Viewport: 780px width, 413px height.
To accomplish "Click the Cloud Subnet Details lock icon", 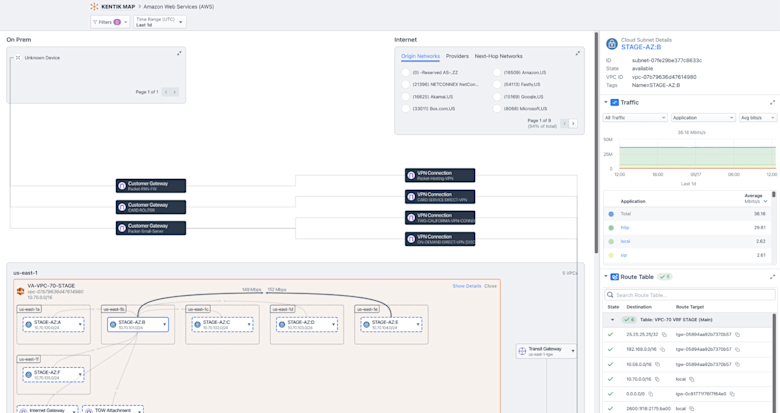I will tap(611, 44).
